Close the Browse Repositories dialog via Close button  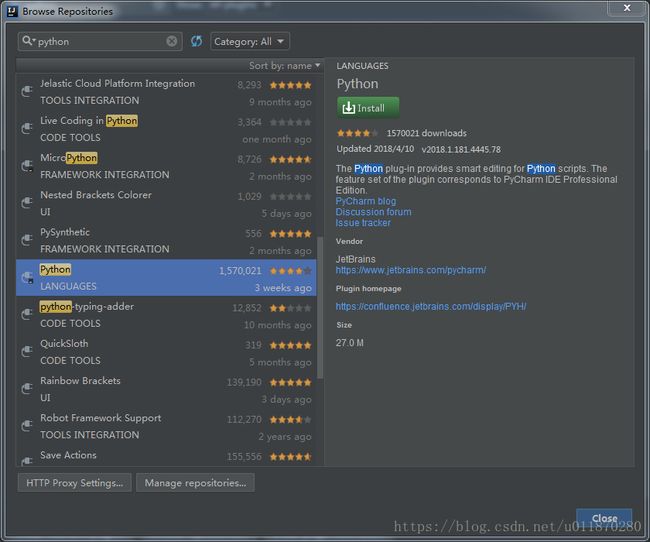pyautogui.click(x=604, y=518)
